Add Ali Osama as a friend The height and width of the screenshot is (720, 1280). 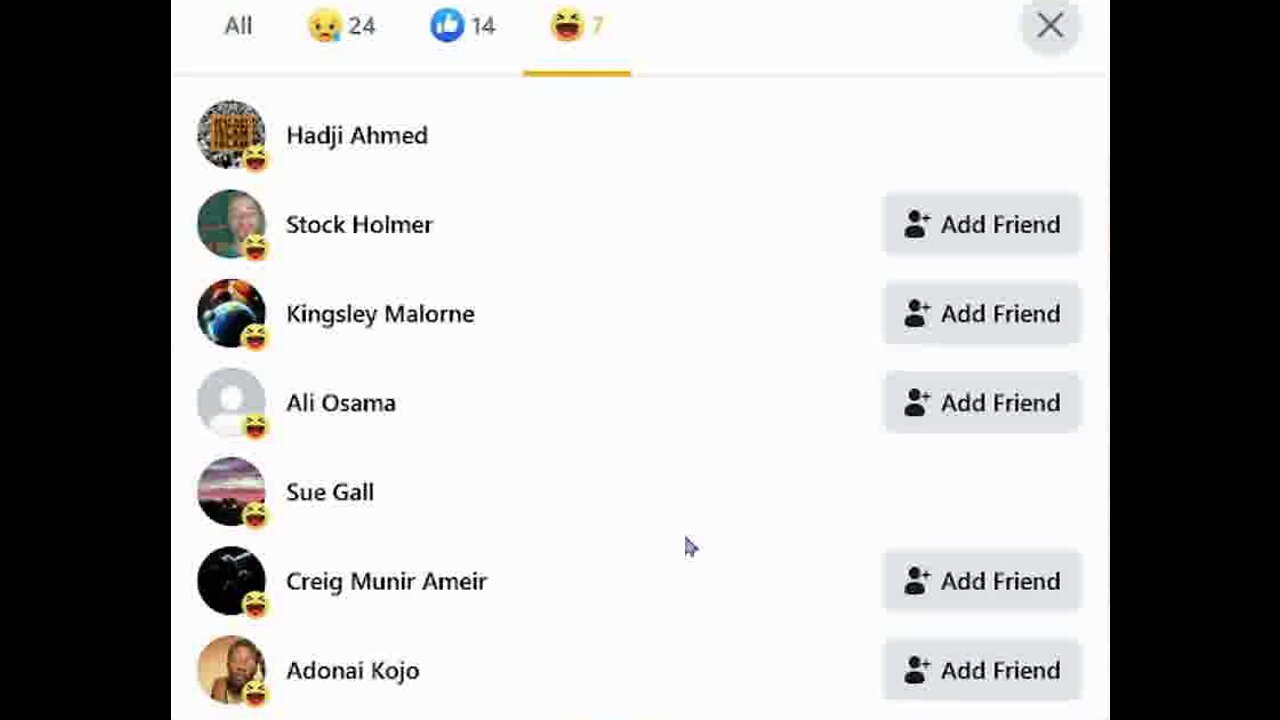982,402
